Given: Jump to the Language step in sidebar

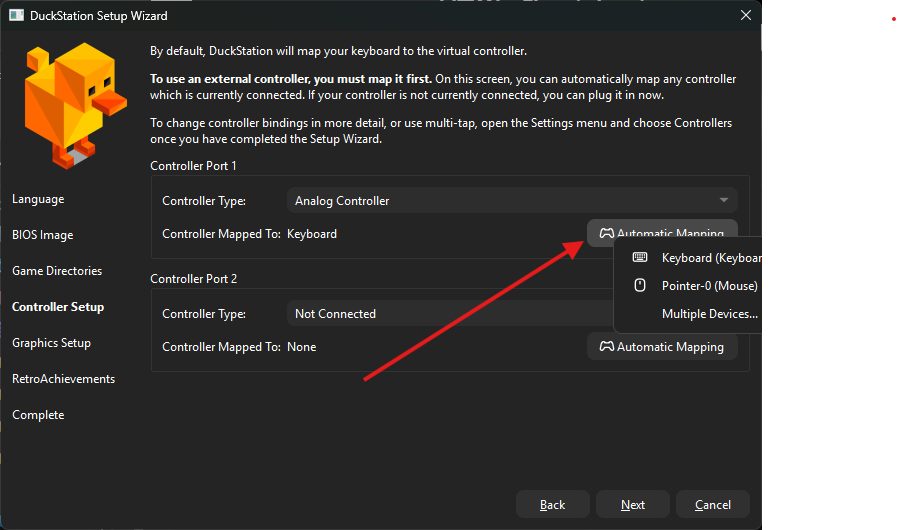Looking at the screenshot, I should click(x=38, y=199).
